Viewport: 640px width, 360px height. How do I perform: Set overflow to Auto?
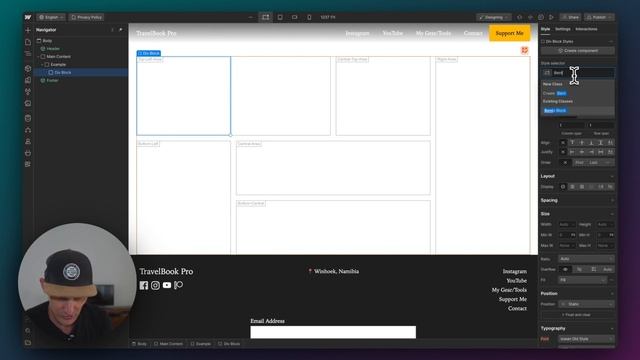607,269
